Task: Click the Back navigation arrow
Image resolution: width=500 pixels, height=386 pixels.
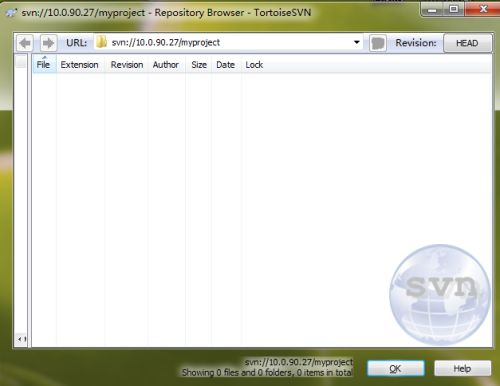Action: point(25,43)
